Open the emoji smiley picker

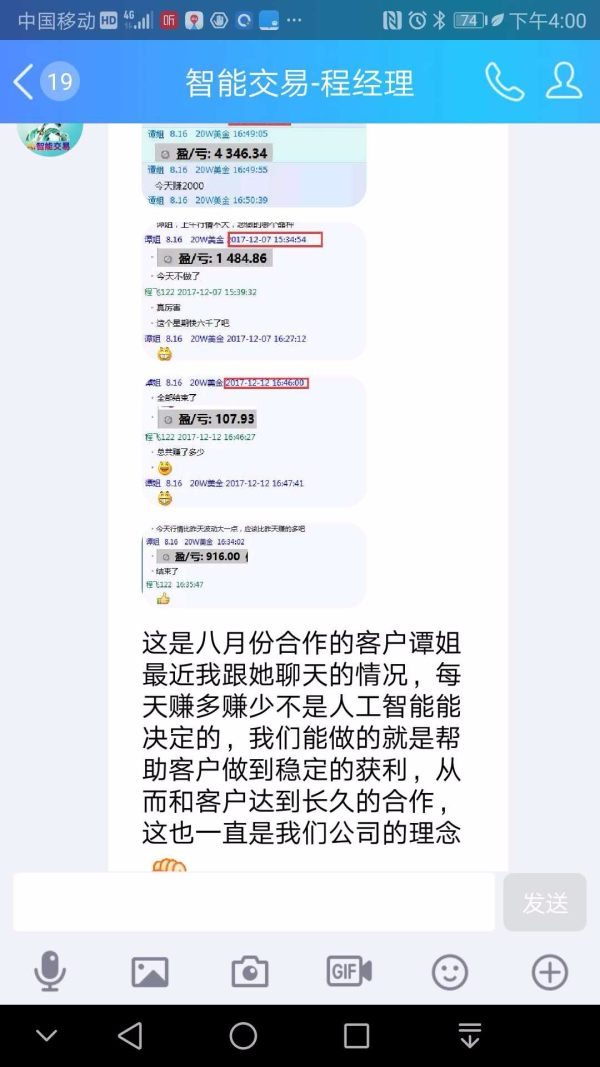pyautogui.click(x=450, y=972)
